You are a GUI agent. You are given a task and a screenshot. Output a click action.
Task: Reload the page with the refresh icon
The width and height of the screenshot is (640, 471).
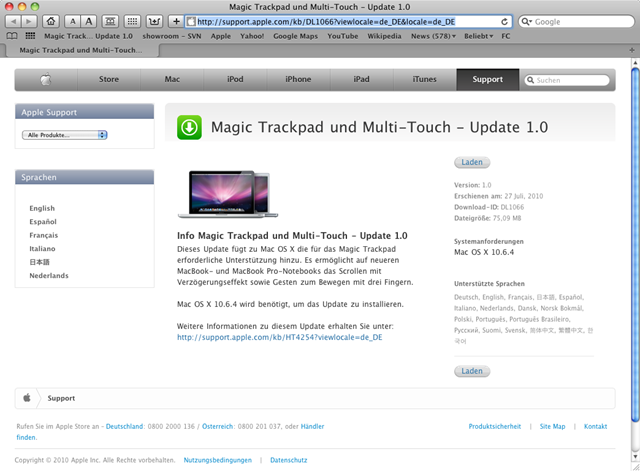[505, 21]
